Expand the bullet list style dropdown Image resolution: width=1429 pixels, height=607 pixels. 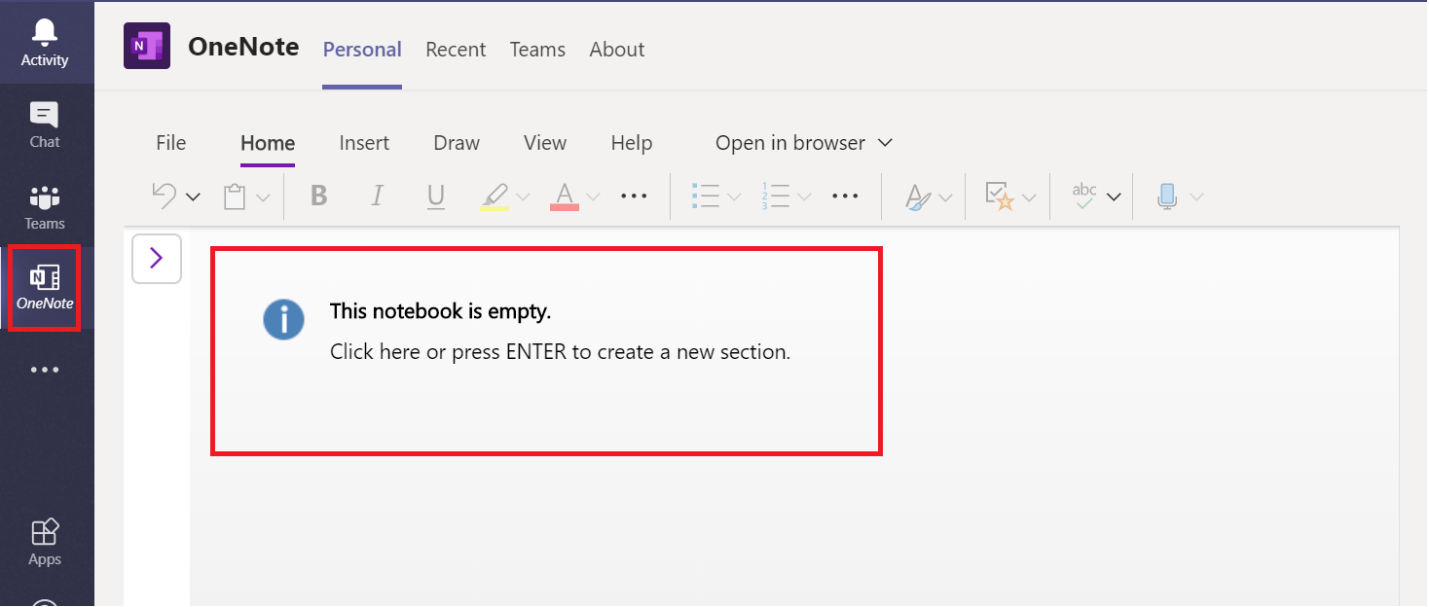[735, 197]
